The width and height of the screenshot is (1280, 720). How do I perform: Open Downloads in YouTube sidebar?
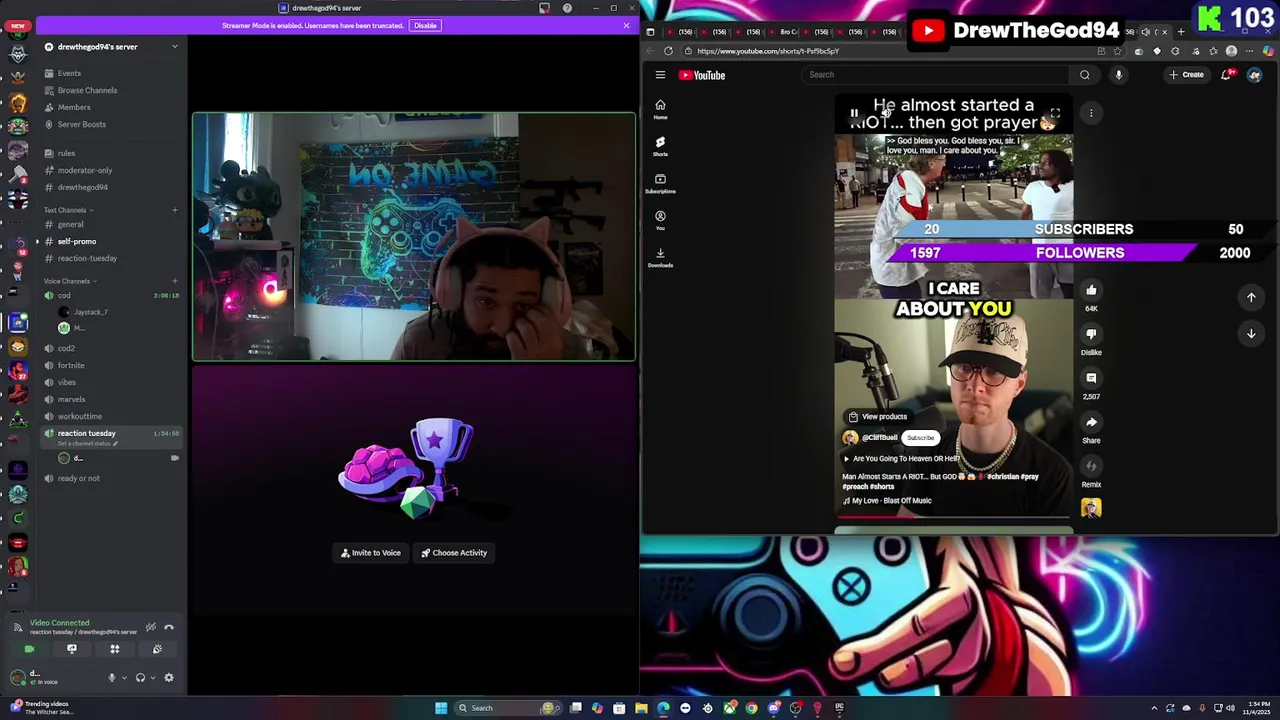660,257
